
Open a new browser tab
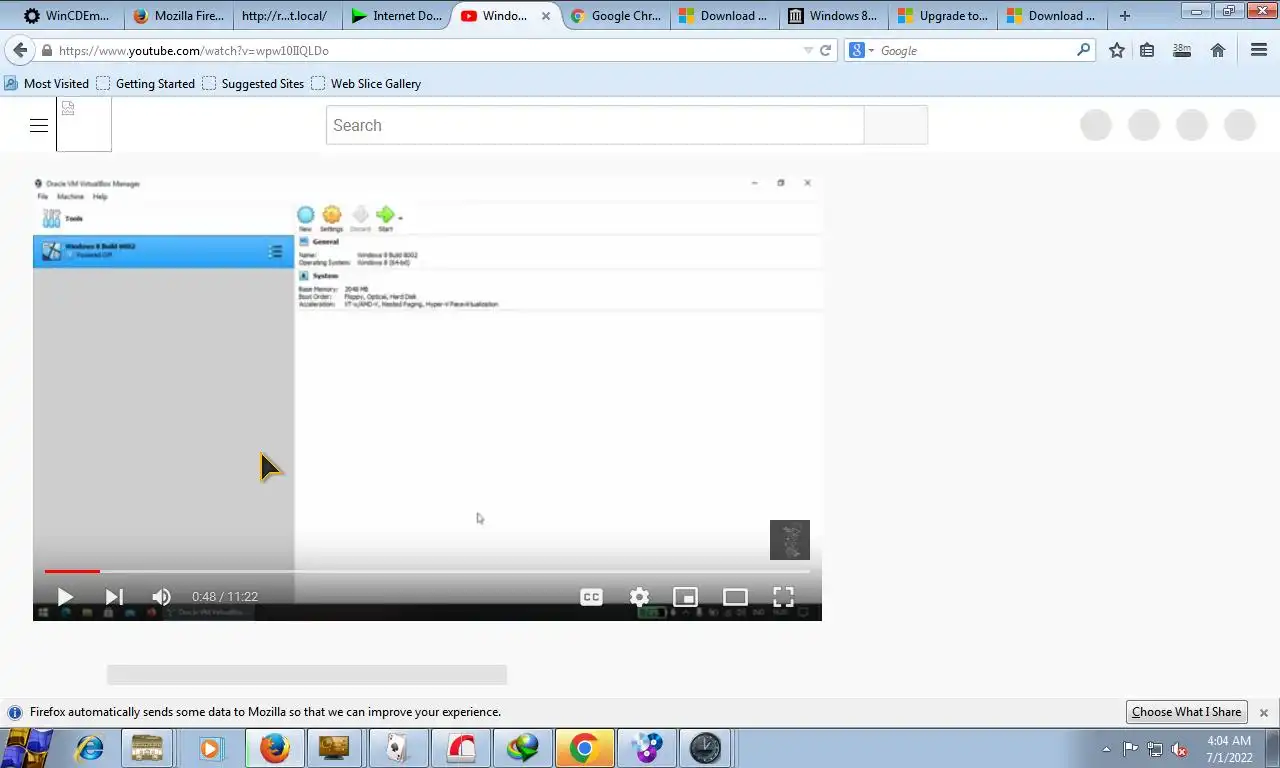tap(1125, 16)
